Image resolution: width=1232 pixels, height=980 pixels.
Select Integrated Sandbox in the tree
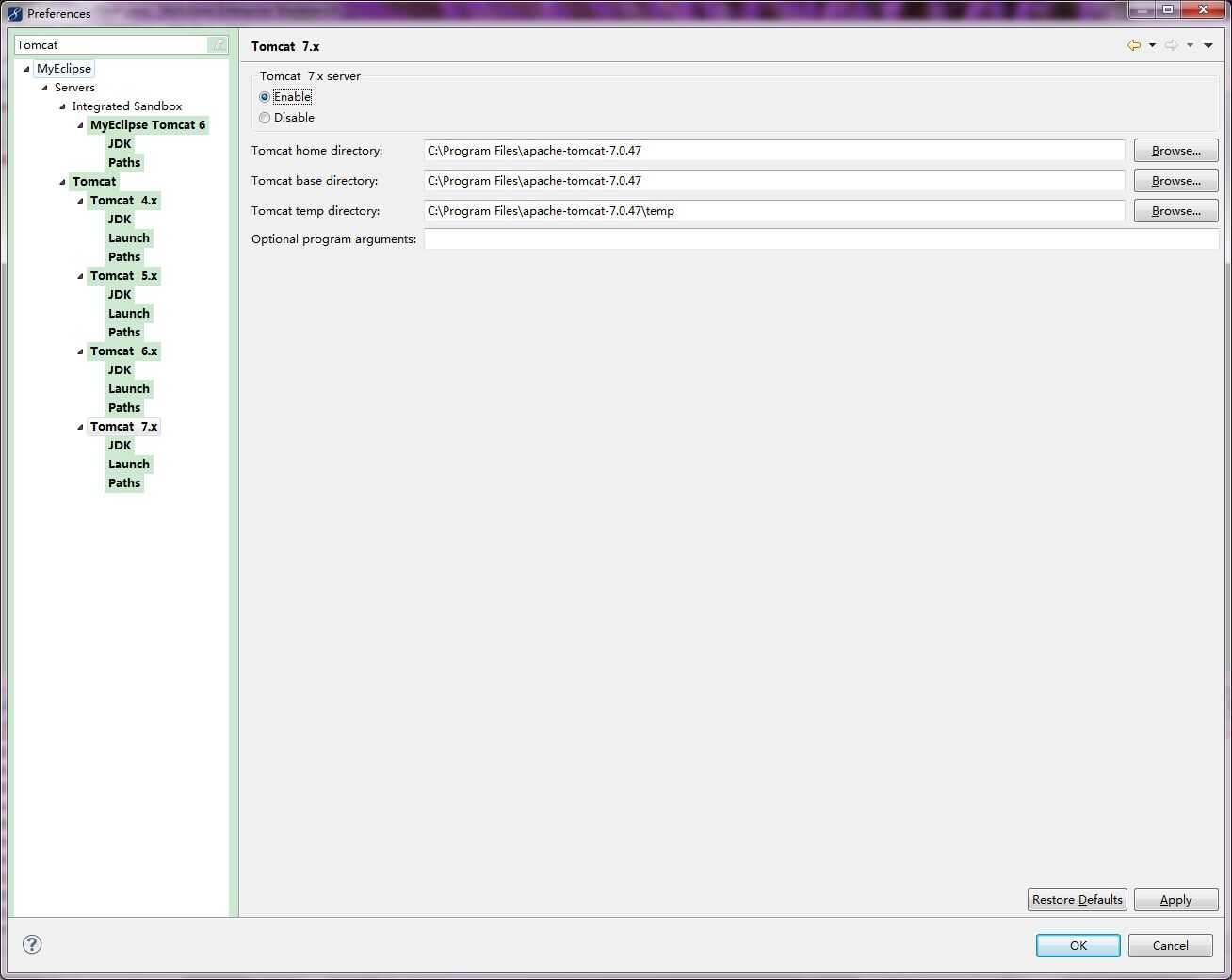(x=127, y=106)
